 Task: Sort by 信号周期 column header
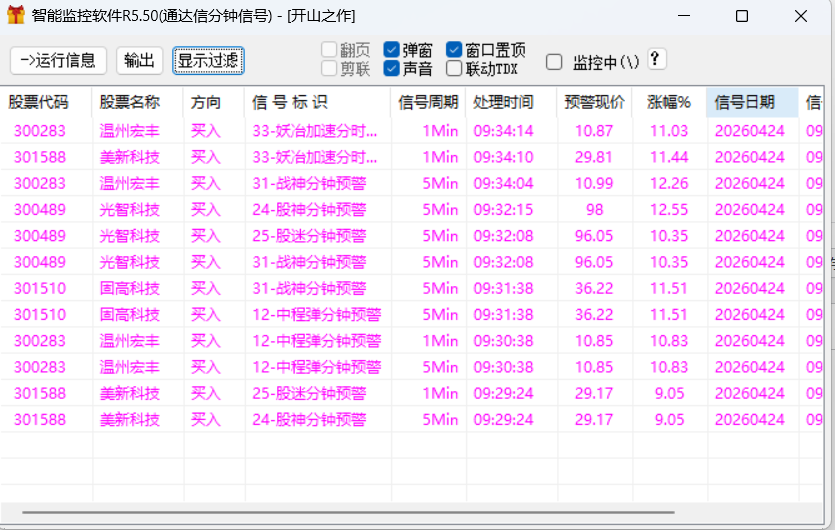(429, 102)
